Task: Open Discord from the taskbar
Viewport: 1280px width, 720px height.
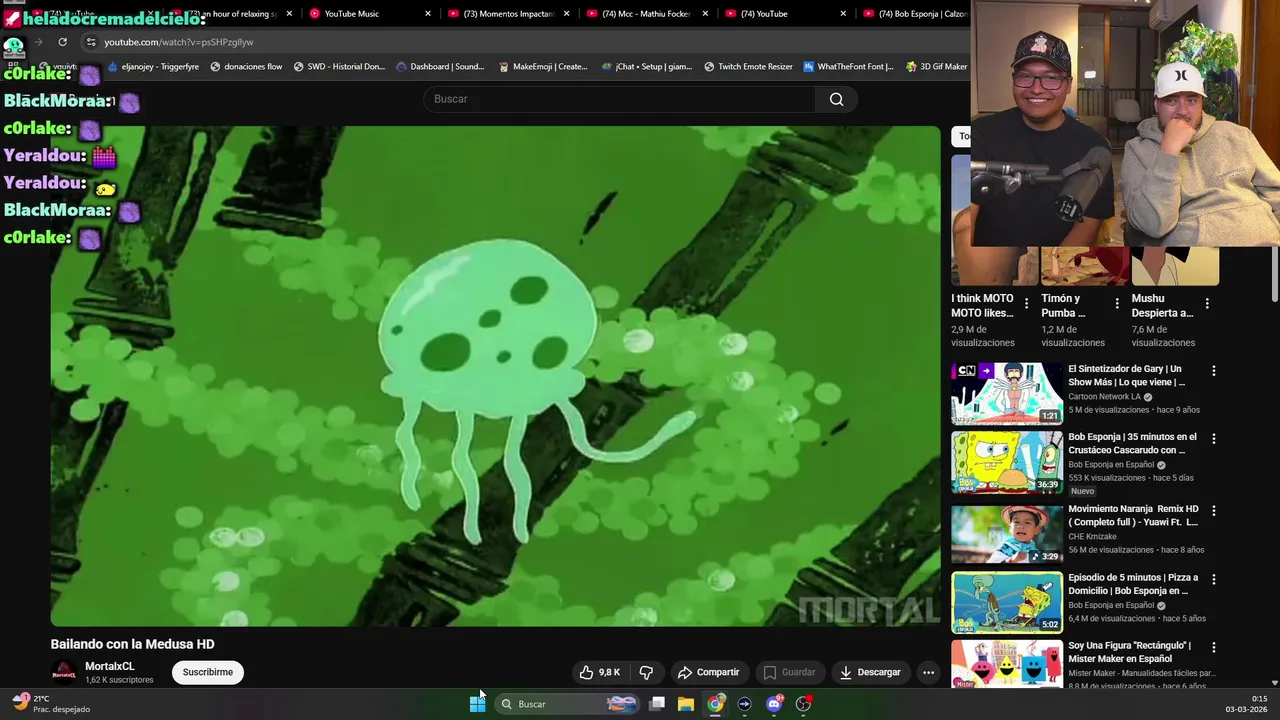Action: (774, 704)
